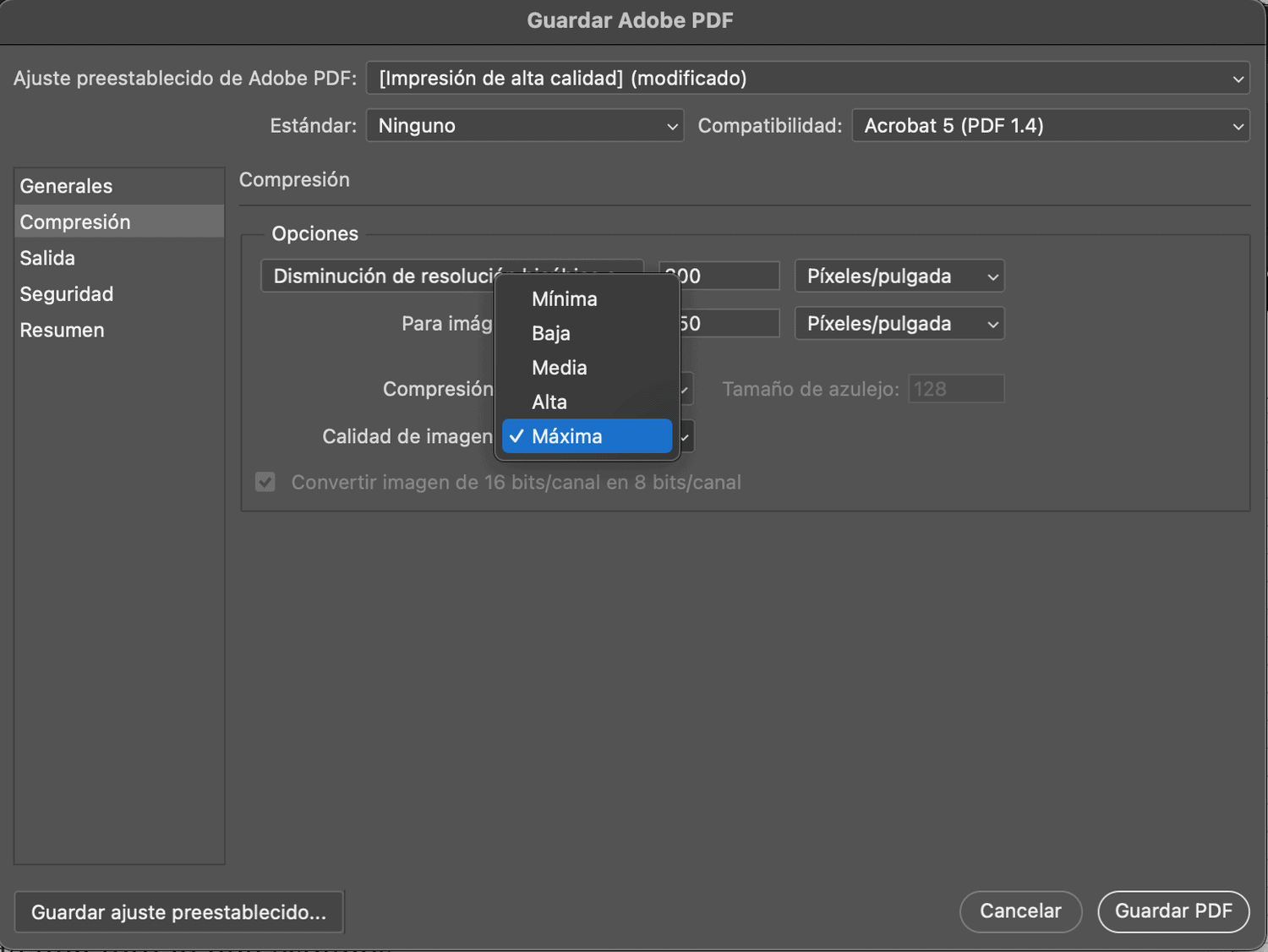Choose Mínima image quality
Image resolution: width=1268 pixels, height=952 pixels.
pyautogui.click(x=587, y=299)
